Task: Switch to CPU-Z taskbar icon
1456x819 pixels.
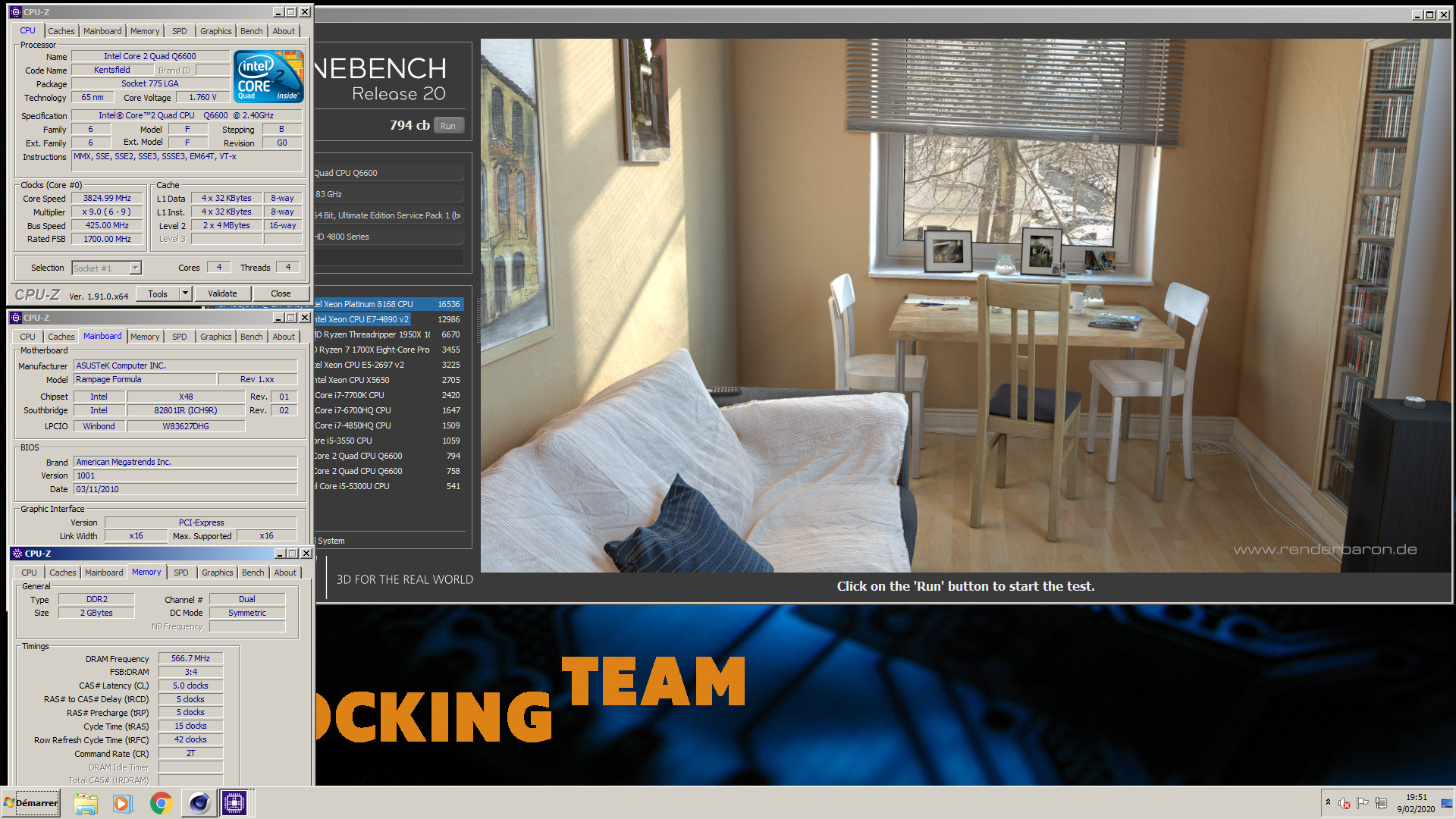Action: 234,803
